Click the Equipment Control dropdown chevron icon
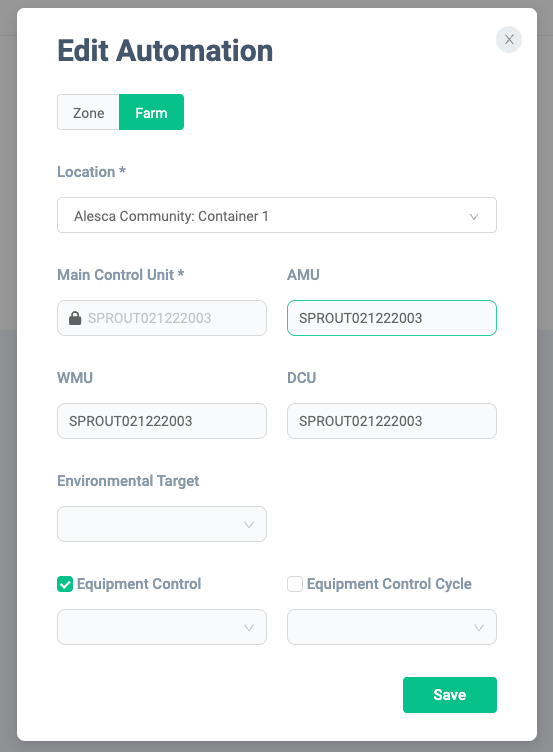This screenshot has width=553, height=752. coord(248,627)
